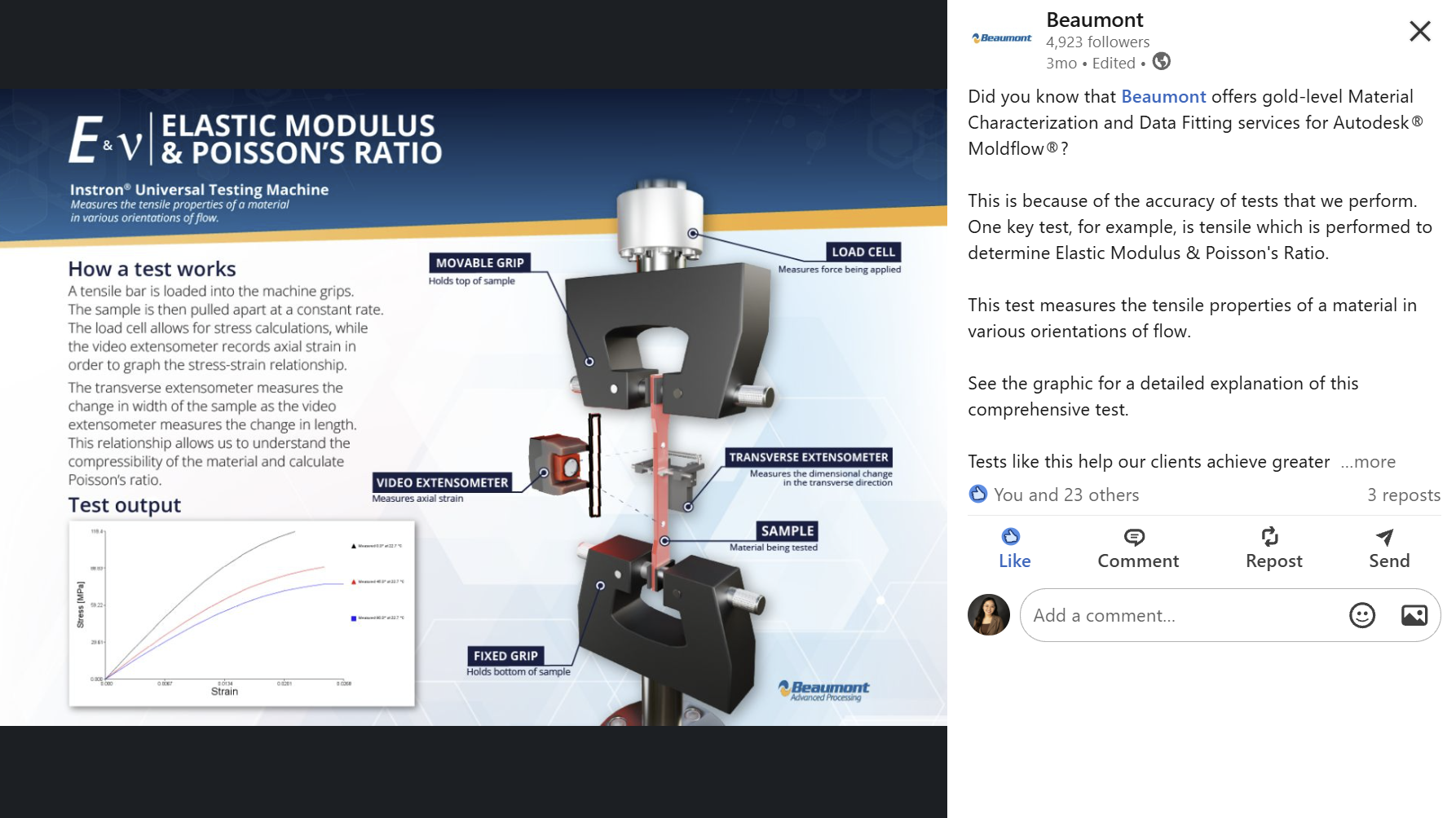Expand the post text with "...more"
The image size is (1456, 818).
coord(1368,462)
